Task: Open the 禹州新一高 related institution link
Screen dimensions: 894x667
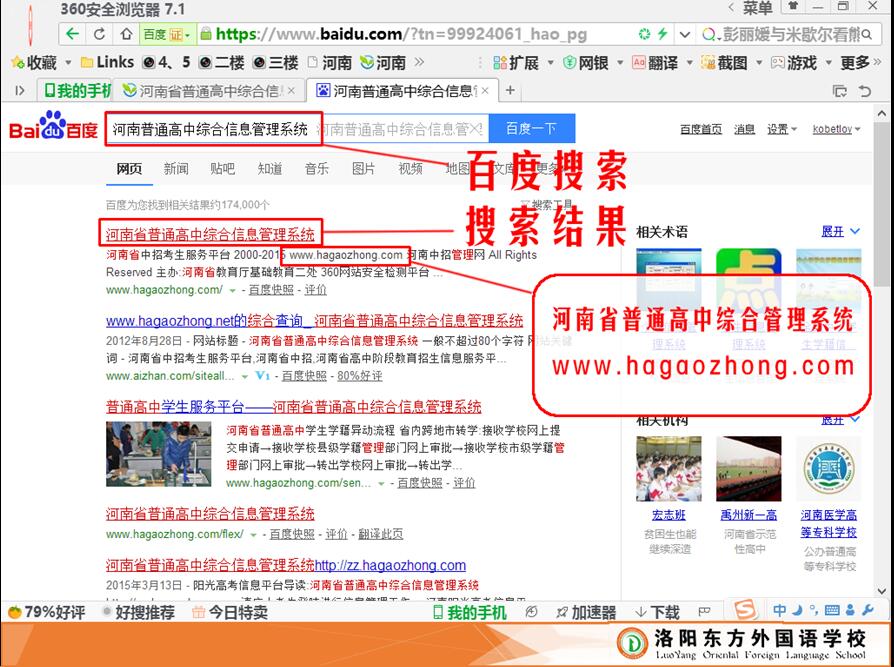Action: [749, 515]
